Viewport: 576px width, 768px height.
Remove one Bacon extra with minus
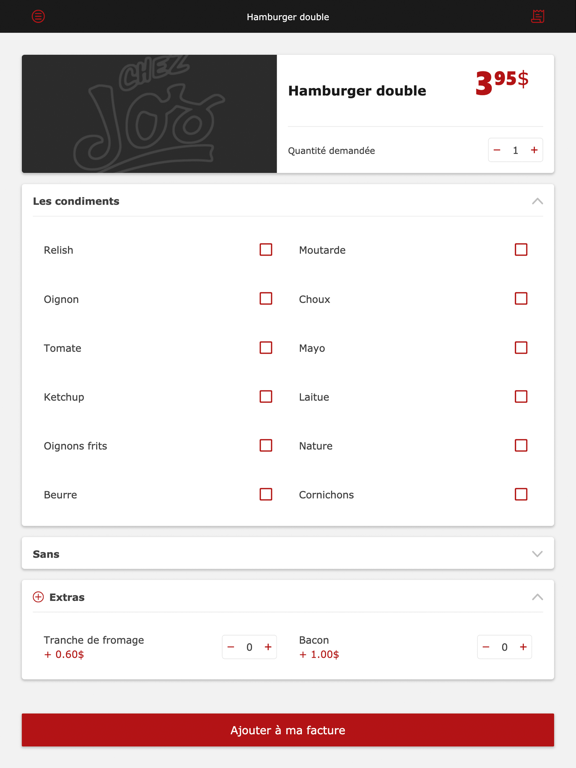(486, 647)
